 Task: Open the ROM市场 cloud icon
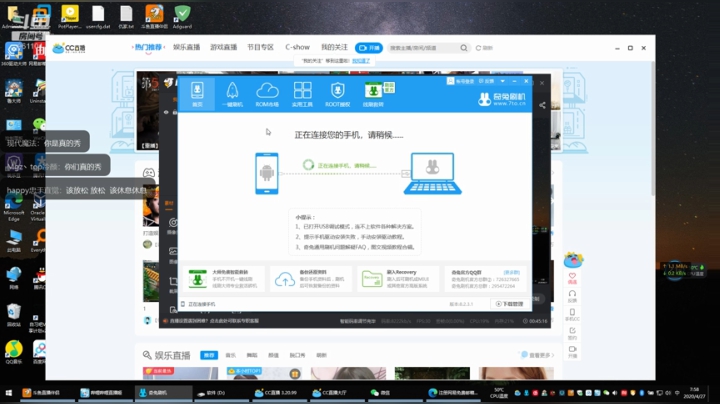[267, 94]
